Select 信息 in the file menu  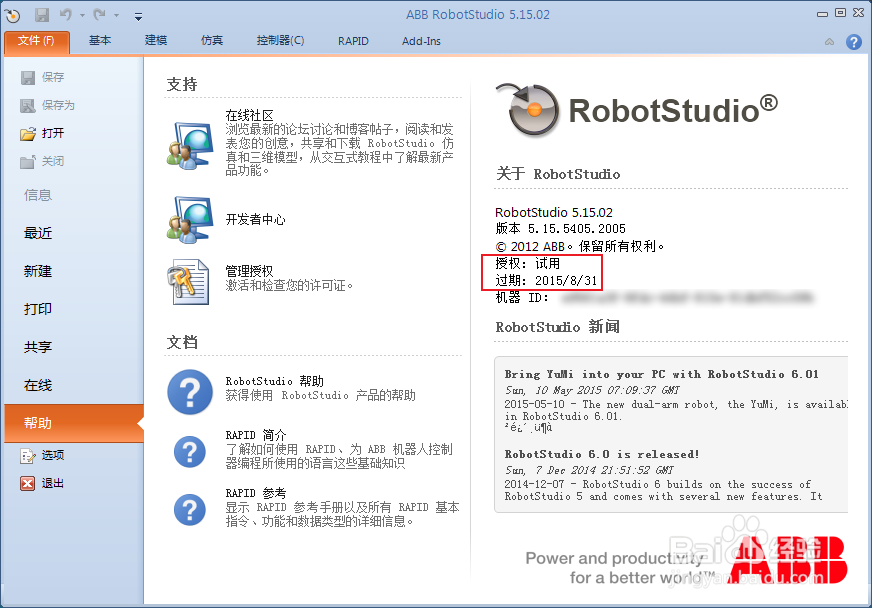38,195
